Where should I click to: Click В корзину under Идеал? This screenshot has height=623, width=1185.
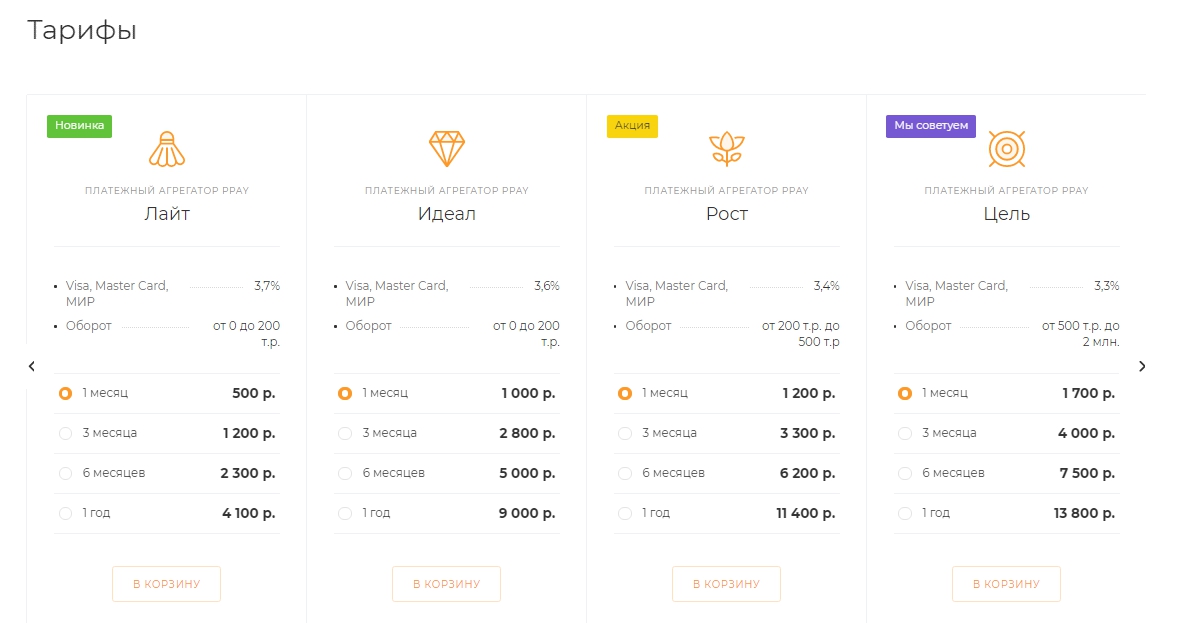(x=447, y=584)
